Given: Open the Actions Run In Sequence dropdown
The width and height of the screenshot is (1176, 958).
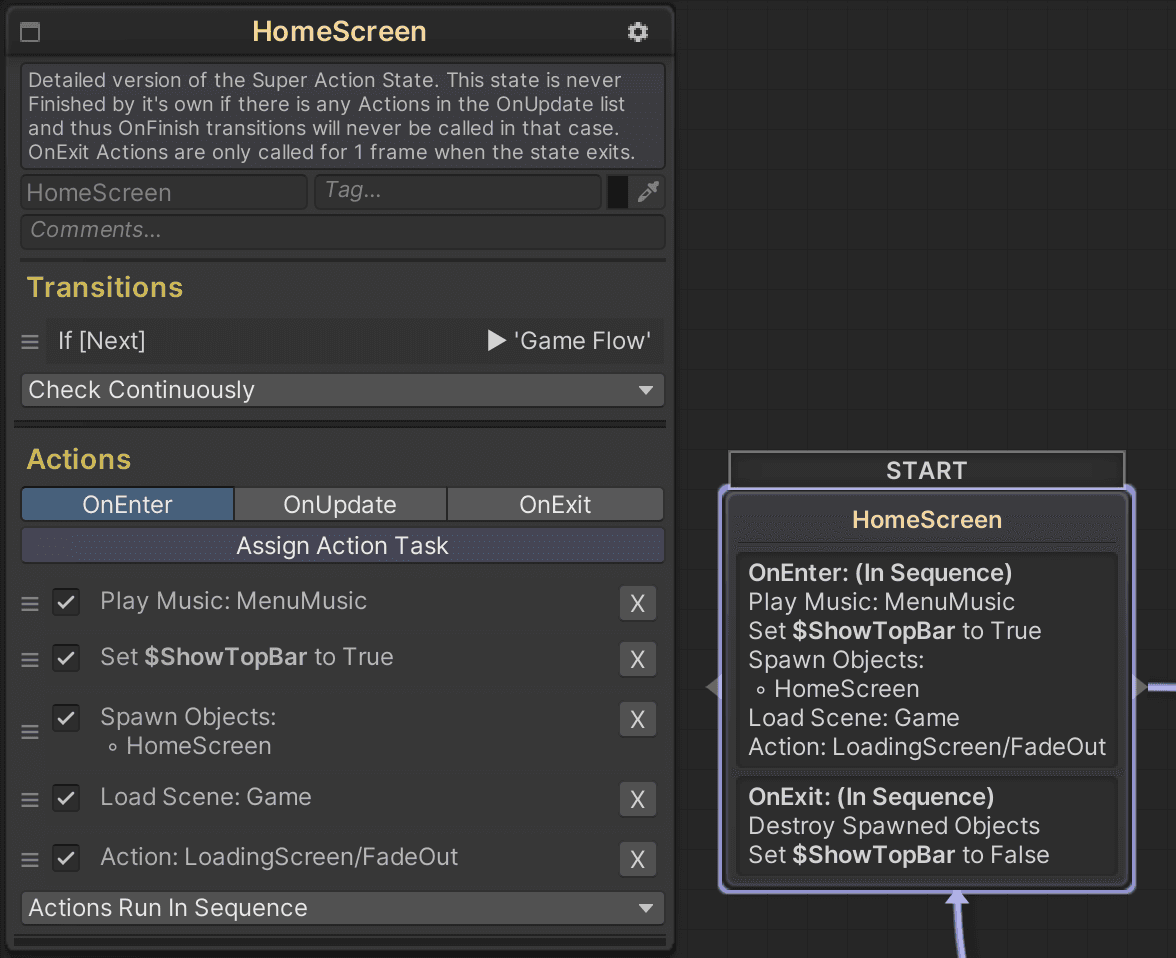Looking at the screenshot, I should pyautogui.click(x=343, y=908).
